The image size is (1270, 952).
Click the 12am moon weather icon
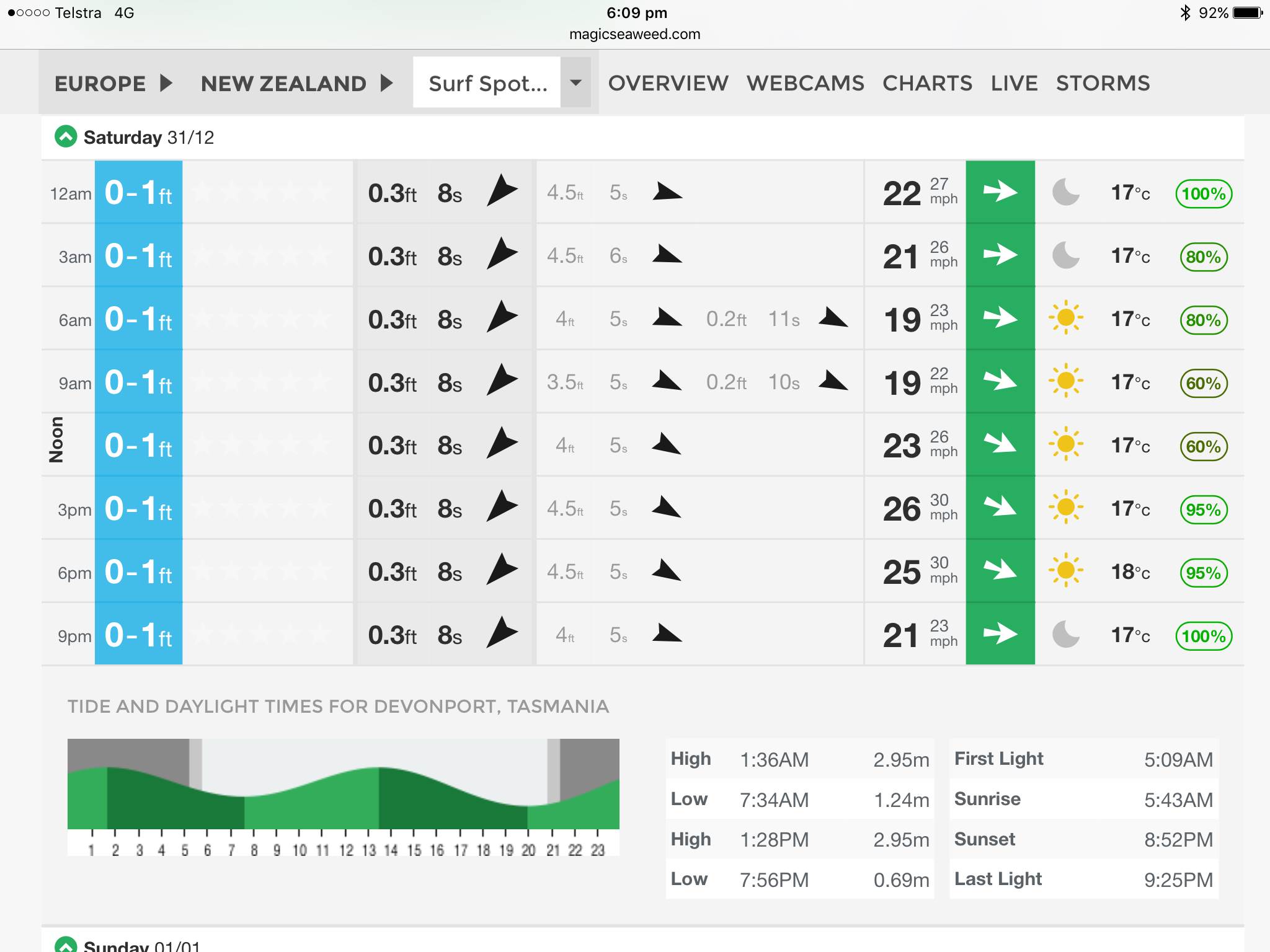(1065, 192)
